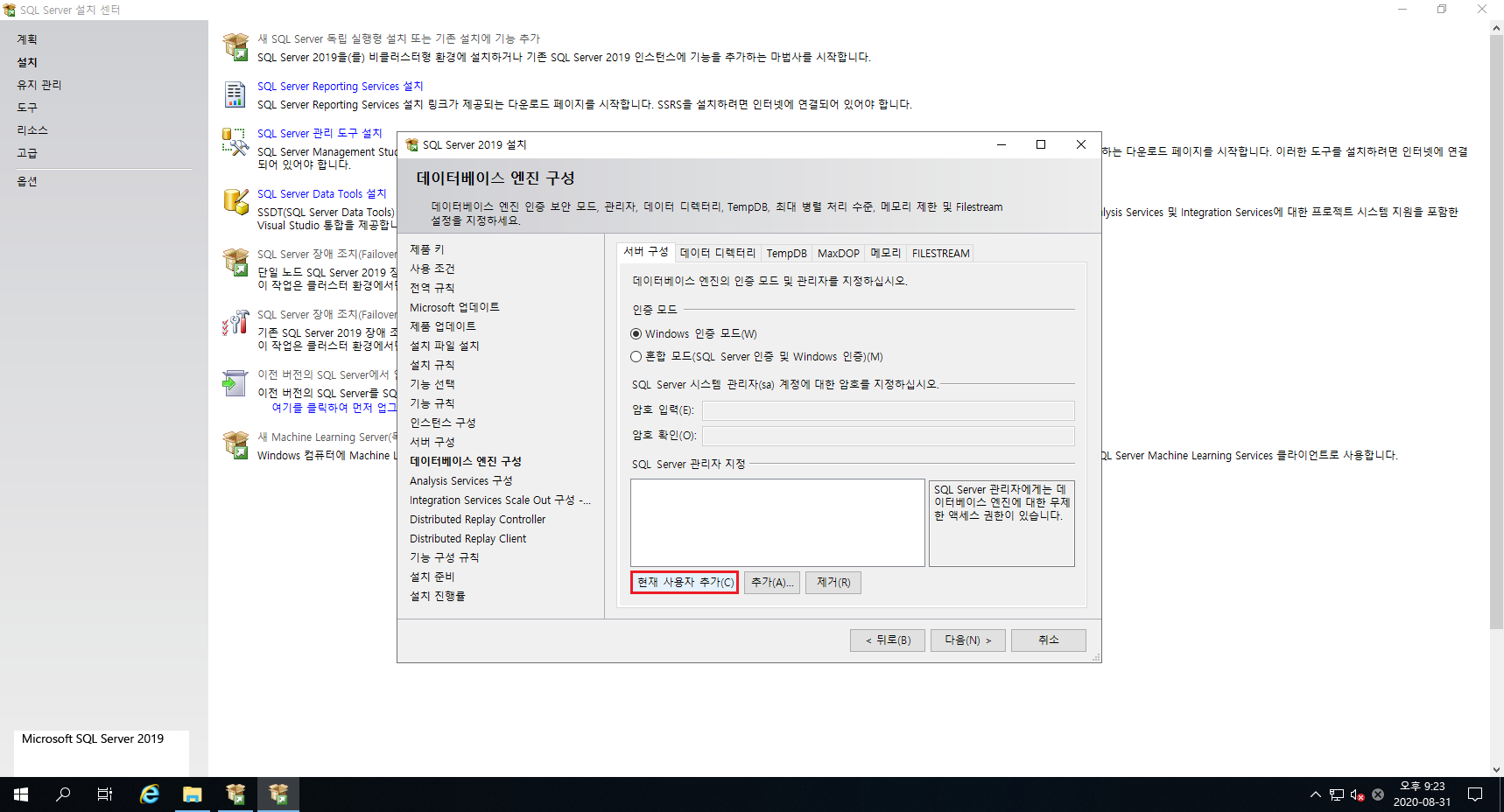The width and height of the screenshot is (1504, 812).
Task: Switch to the first SQL Server setup taskbar icon
Action: pyautogui.click(x=235, y=794)
